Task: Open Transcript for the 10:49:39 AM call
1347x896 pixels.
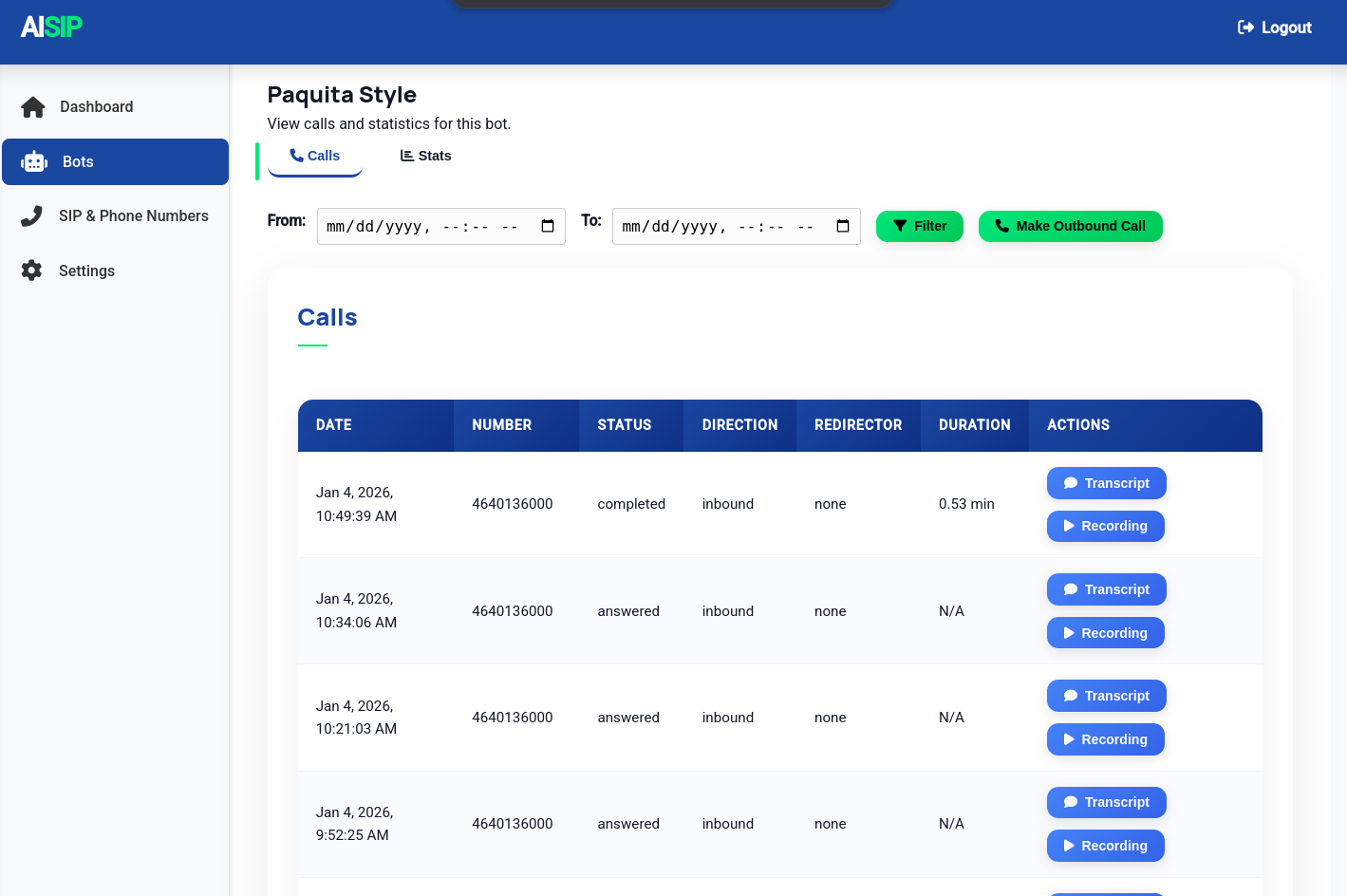Action: coord(1106,483)
